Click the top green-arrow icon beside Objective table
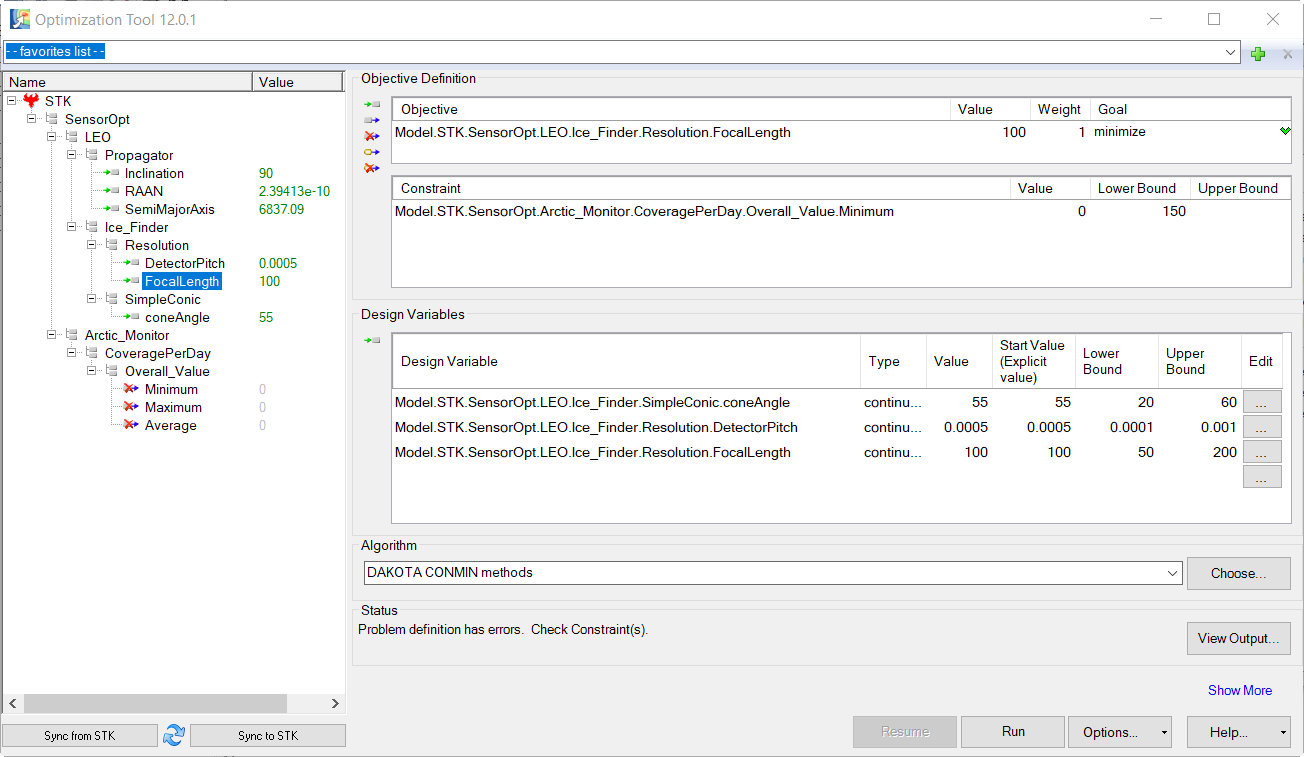This screenshot has width=1304, height=757. 372,104
